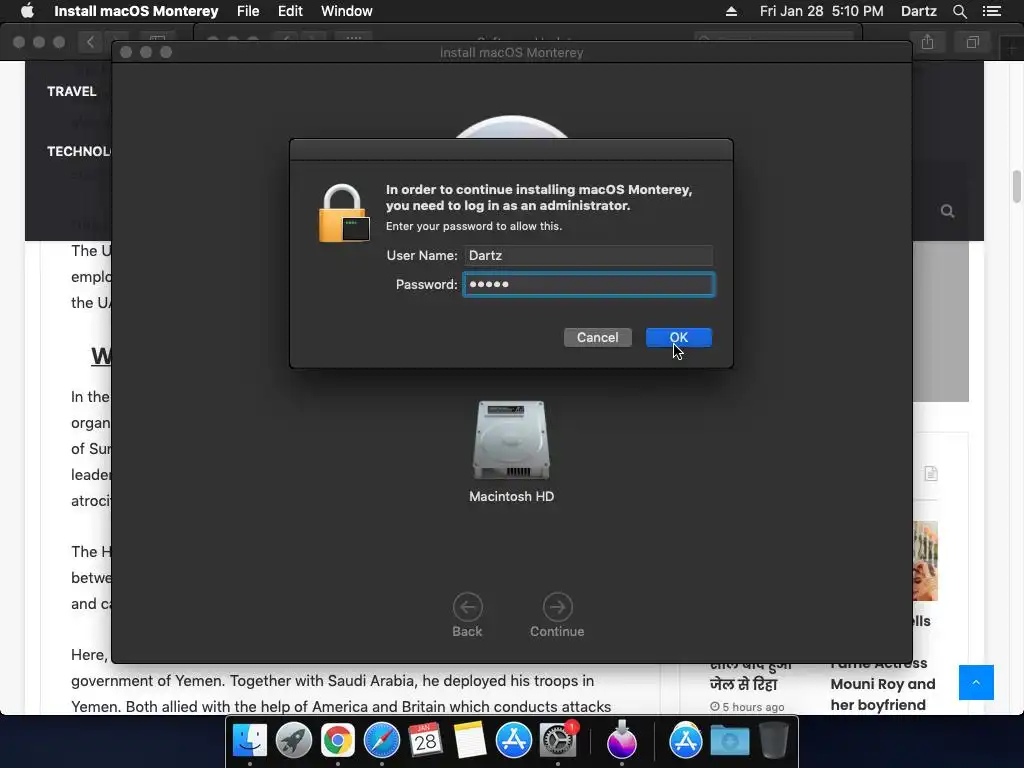Select the Macintosh HD disk icon
Screen dimensions: 1024x768
511,440
